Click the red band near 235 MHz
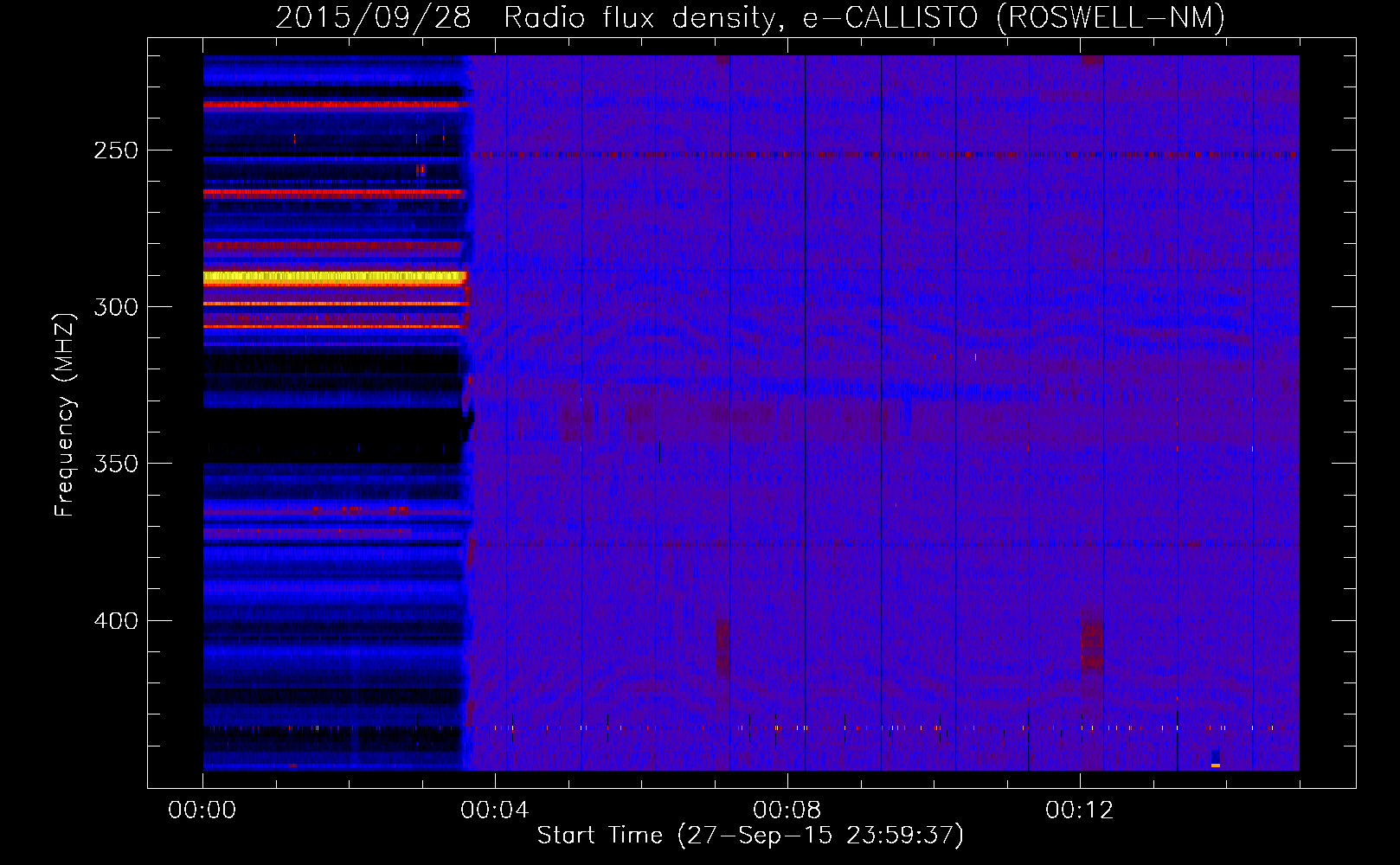This screenshot has width=1400, height=865. point(334,105)
